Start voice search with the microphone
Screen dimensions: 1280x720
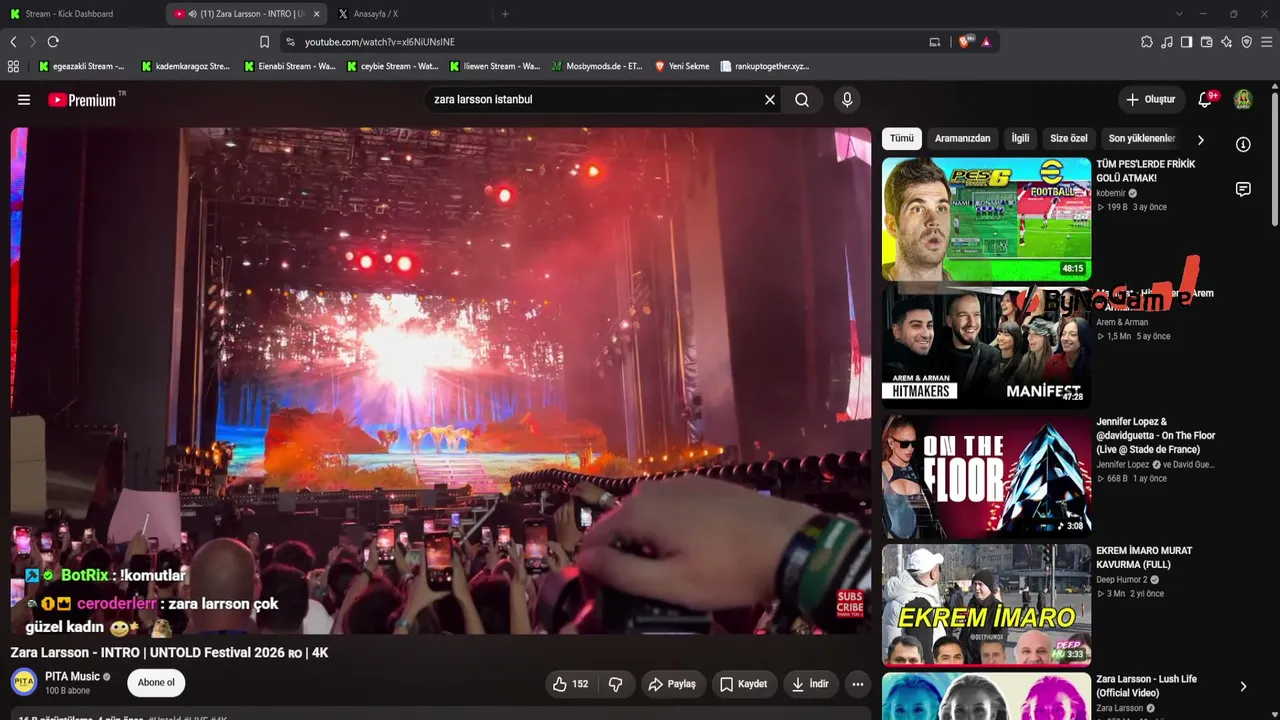pos(847,100)
